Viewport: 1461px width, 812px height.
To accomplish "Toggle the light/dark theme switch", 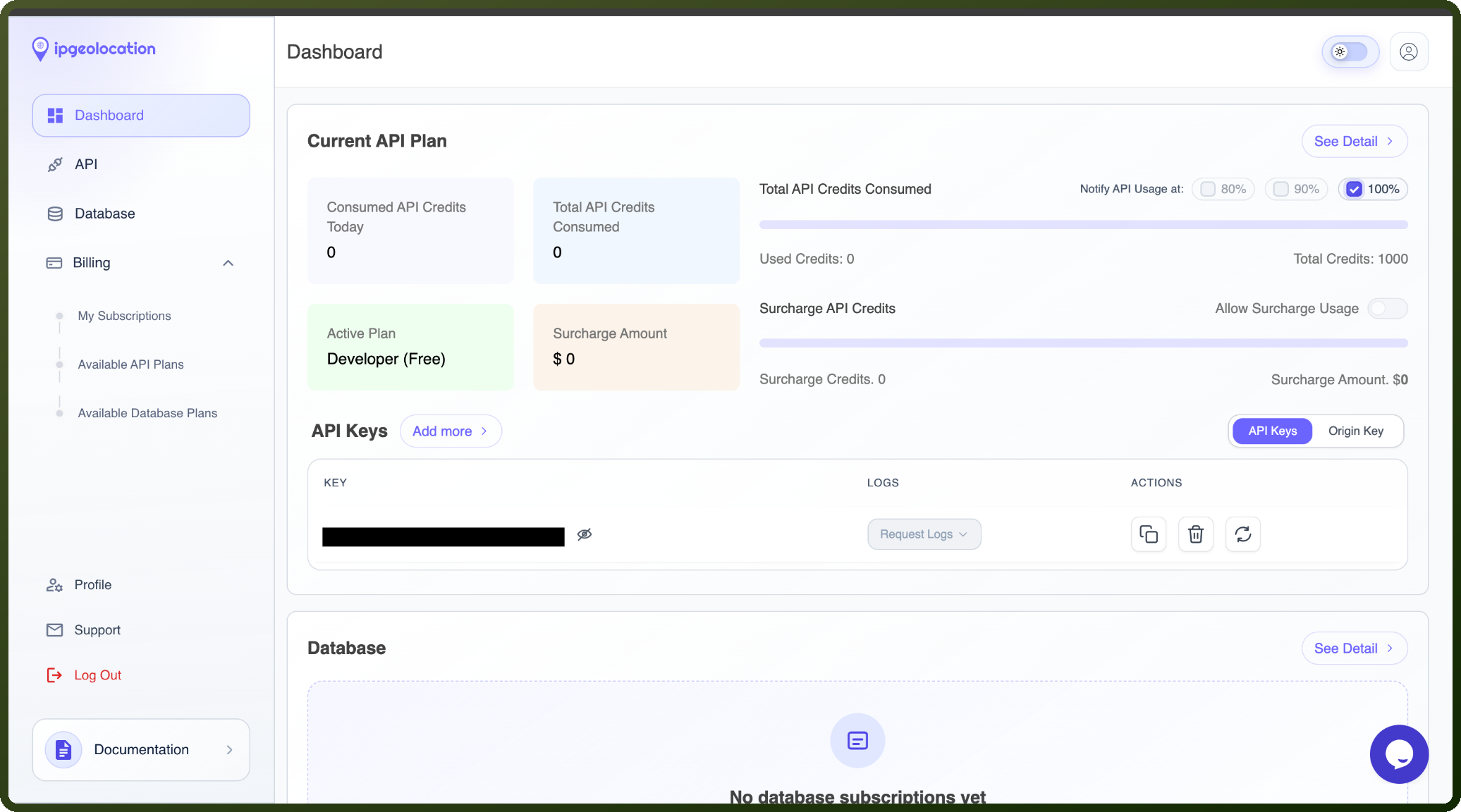I will (x=1350, y=51).
